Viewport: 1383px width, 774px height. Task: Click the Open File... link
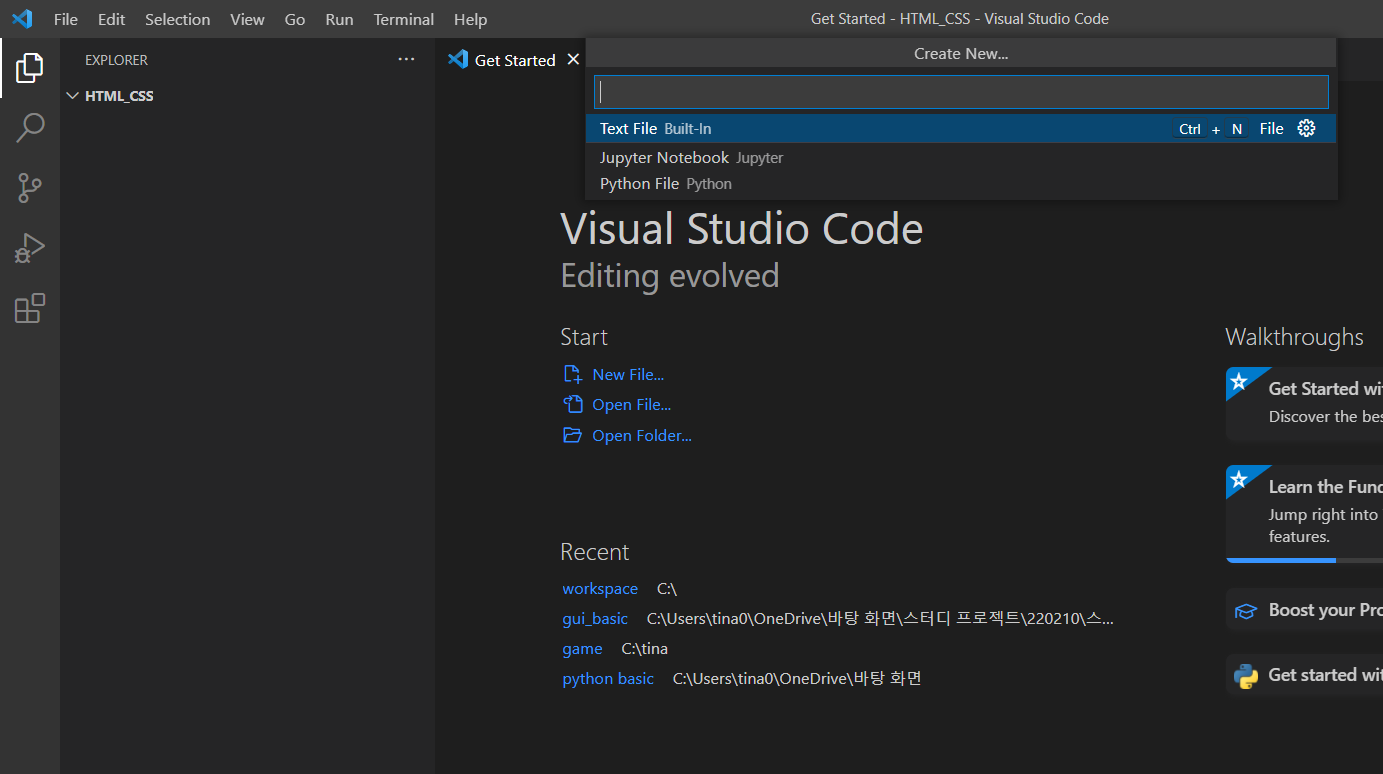[x=632, y=404]
